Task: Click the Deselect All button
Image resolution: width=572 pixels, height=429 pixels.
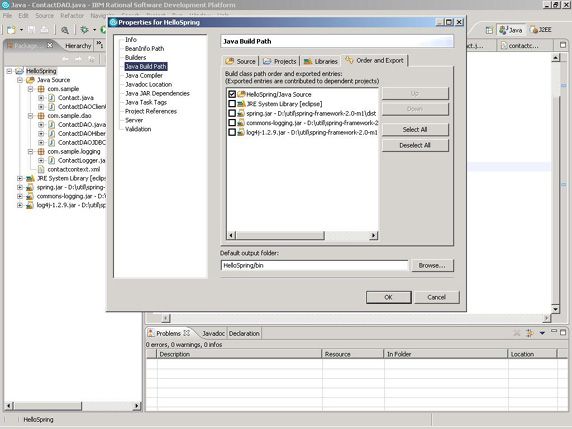Action: tap(415, 145)
